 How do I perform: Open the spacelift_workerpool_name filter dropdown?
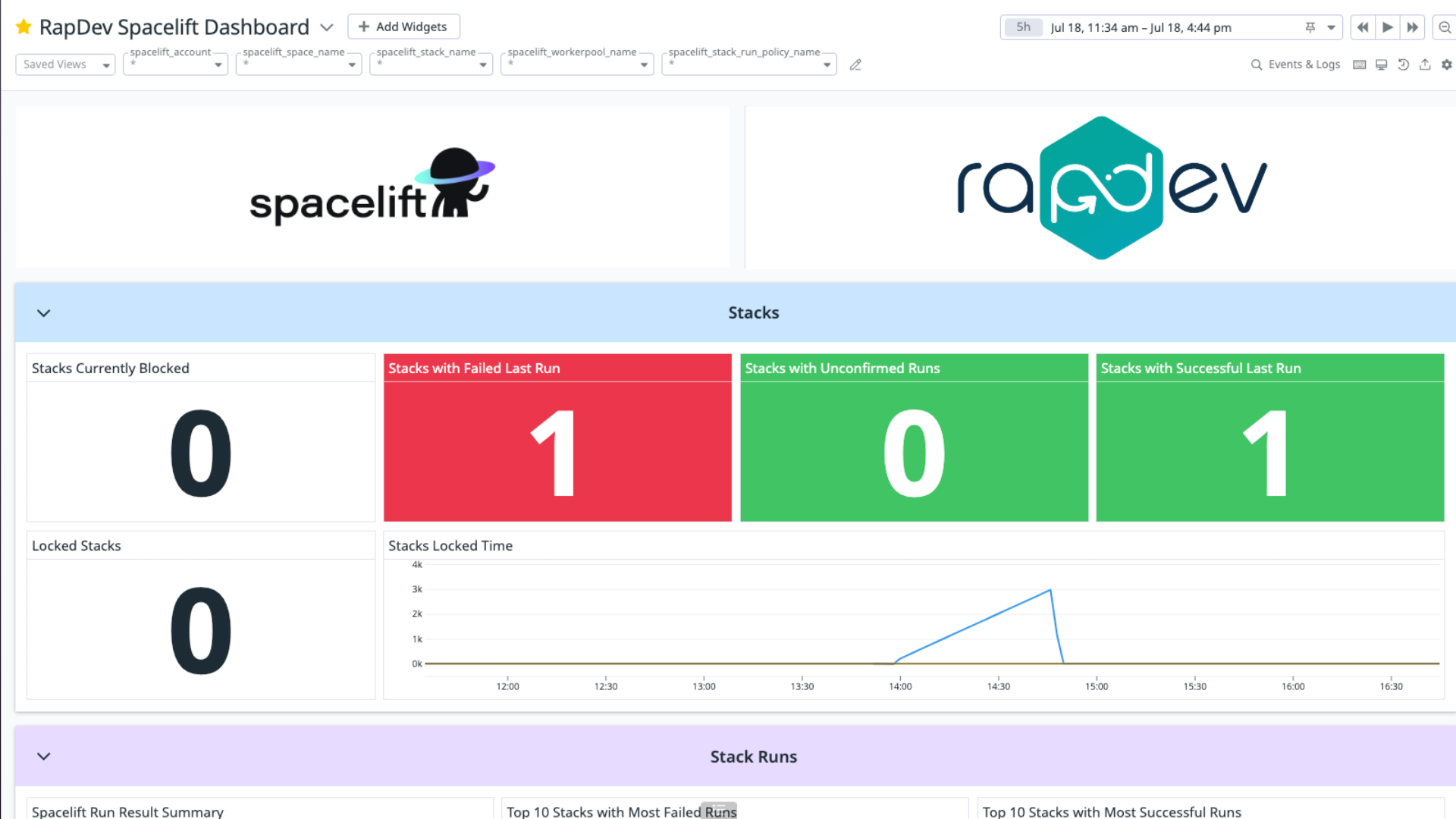[x=577, y=64]
